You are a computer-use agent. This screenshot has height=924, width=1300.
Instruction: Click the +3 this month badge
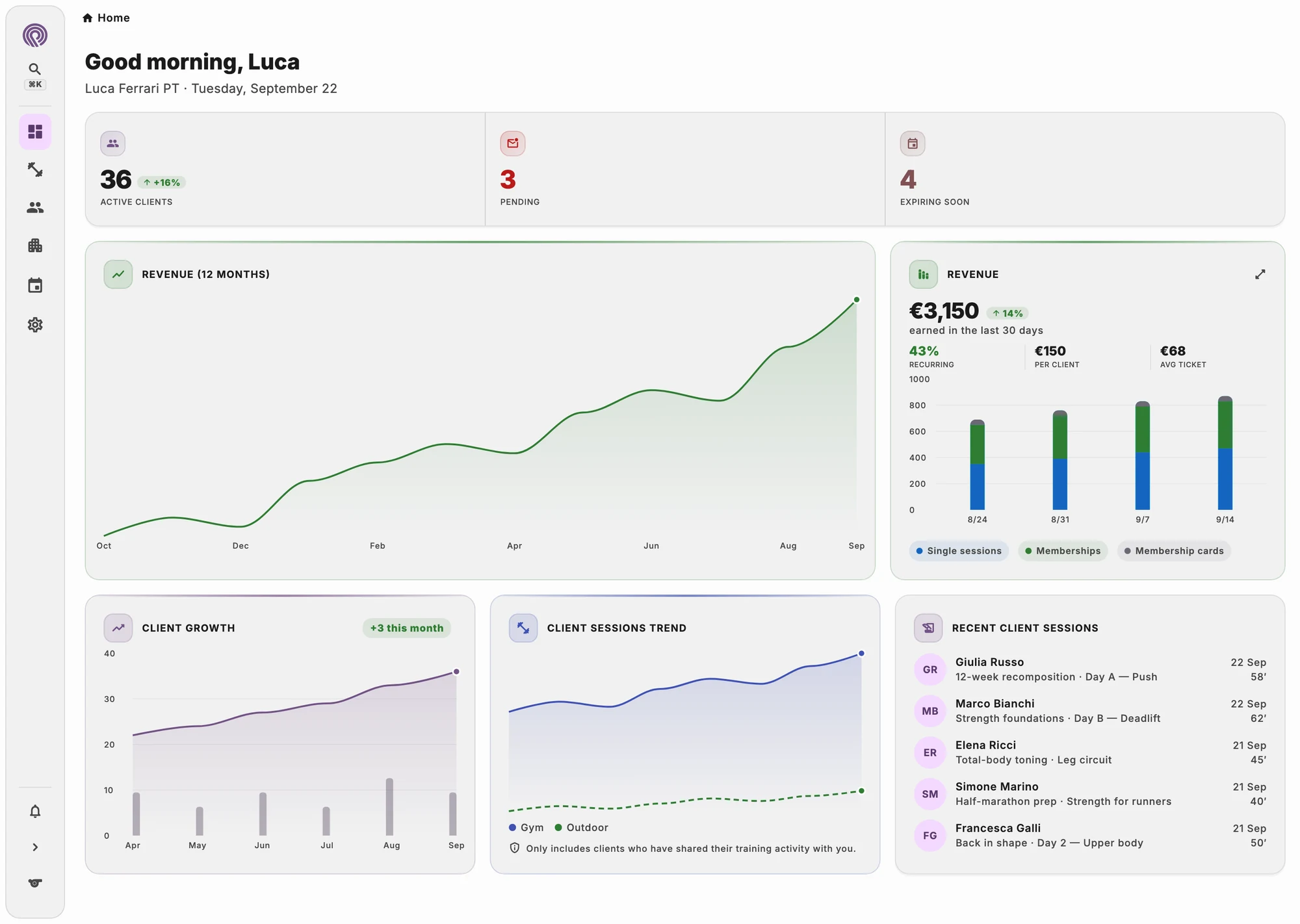[x=407, y=628]
